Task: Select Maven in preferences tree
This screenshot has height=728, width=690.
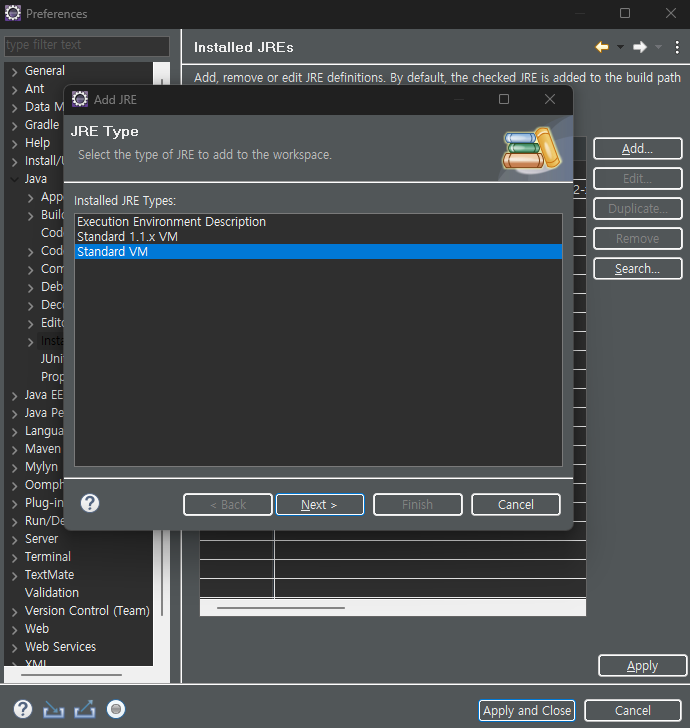Action: coord(43,449)
